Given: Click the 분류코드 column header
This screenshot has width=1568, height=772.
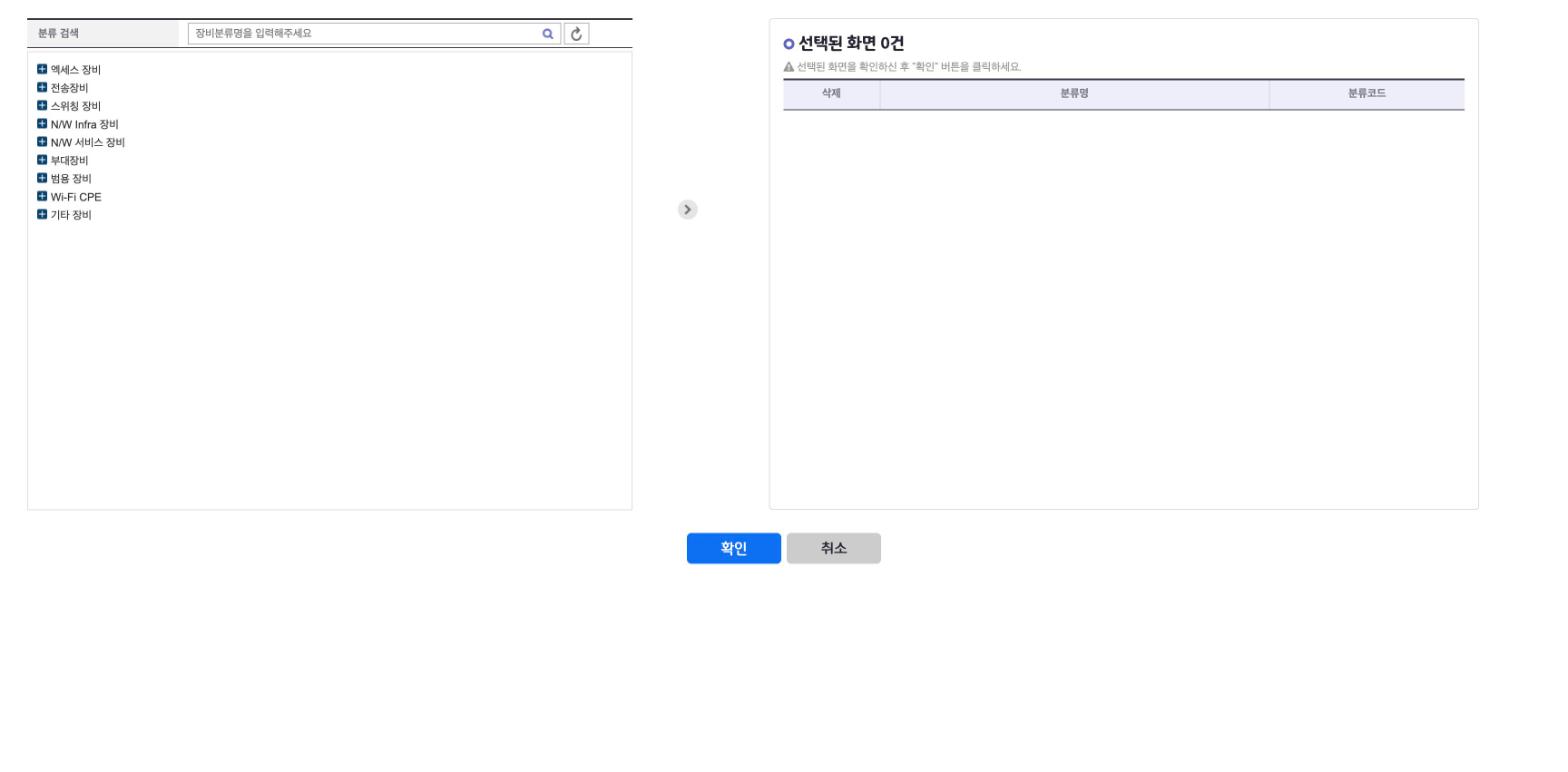Looking at the screenshot, I should click(x=1367, y=94).
